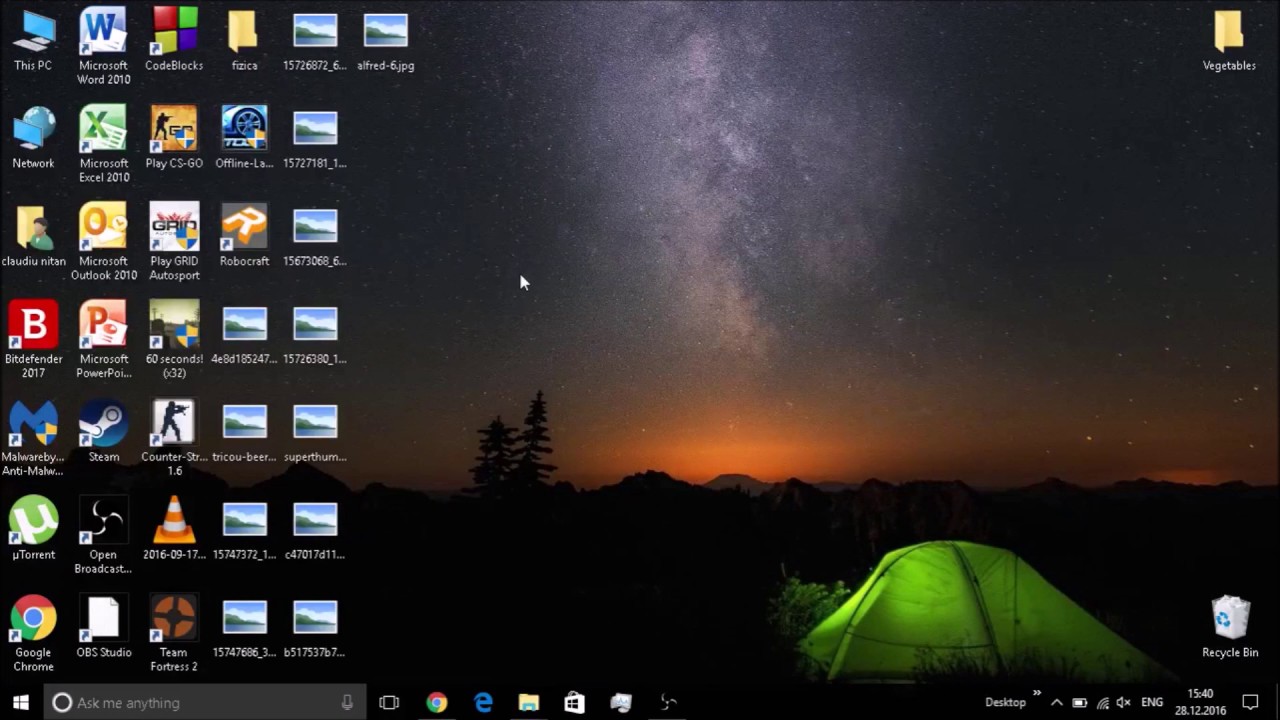
Task: Click the Desktop toolbar label
Action: point(1005,702)
